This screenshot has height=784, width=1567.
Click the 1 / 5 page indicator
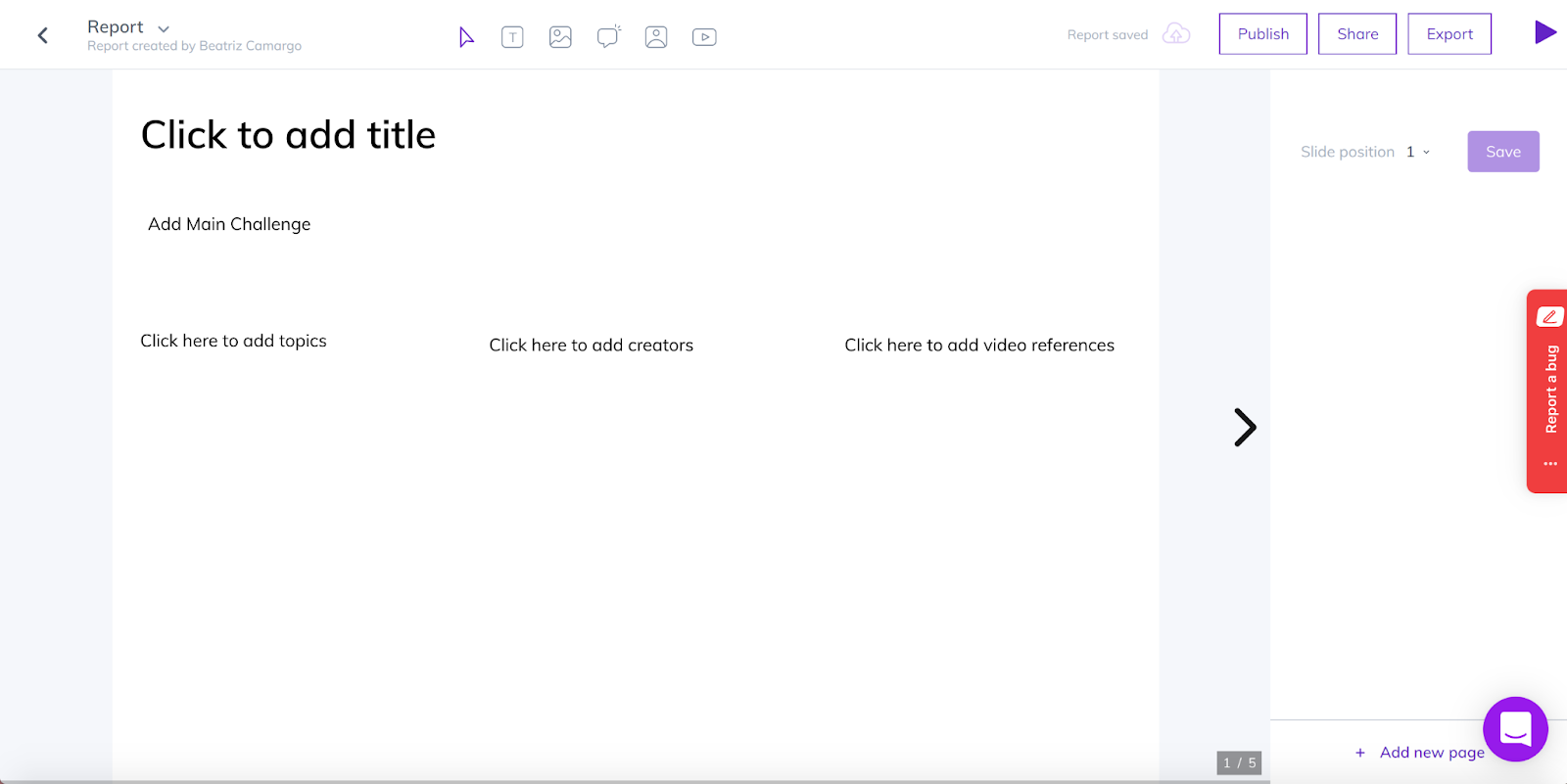pos(1239,762)
